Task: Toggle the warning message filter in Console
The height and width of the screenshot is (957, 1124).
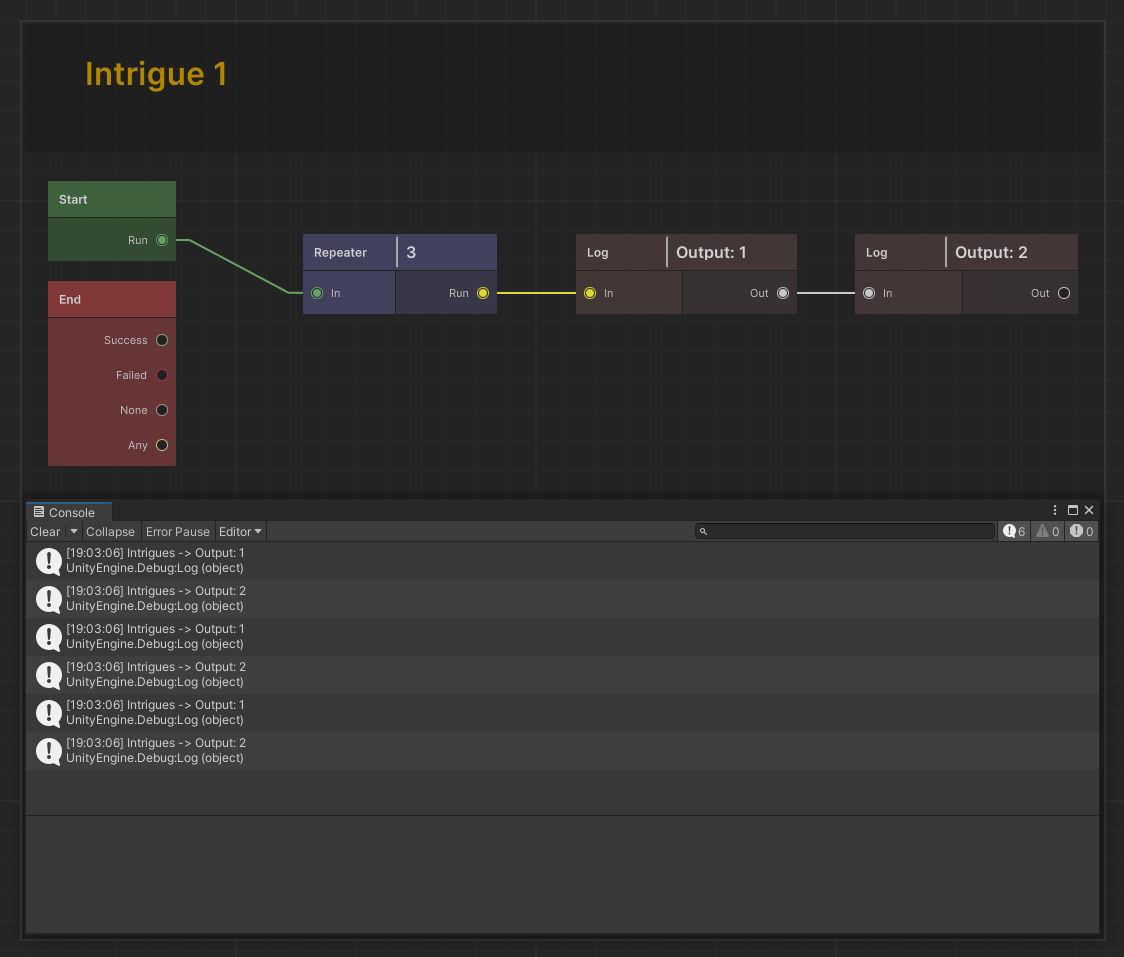Action: tap(1047, 531)
